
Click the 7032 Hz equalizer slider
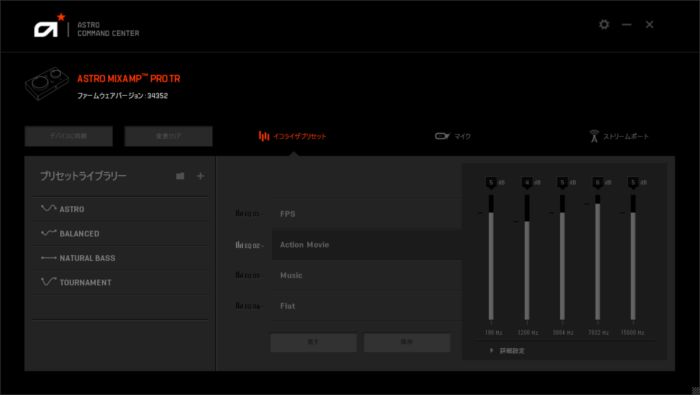click(x=597, y=257)
